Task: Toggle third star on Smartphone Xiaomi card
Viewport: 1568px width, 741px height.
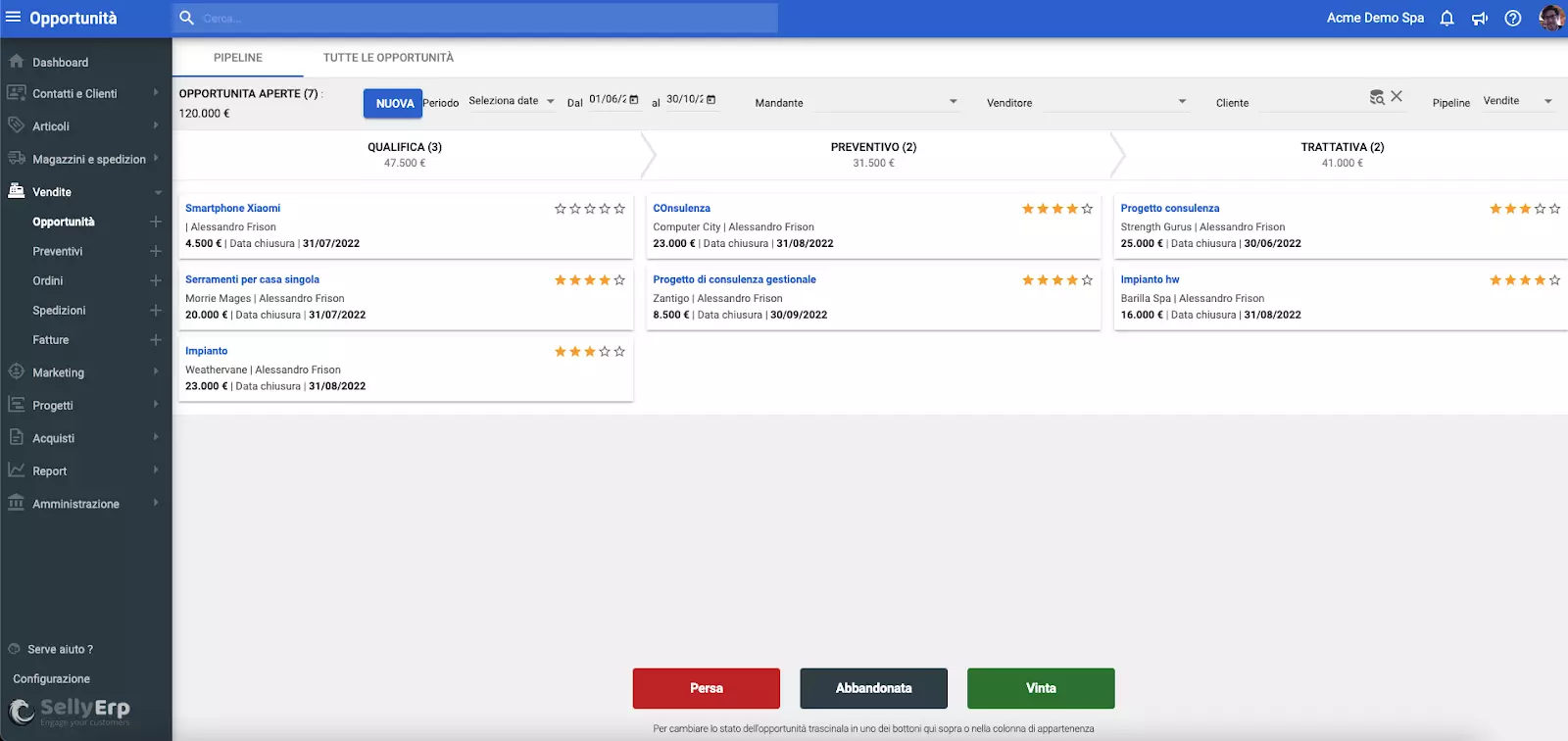Action: tap(590, 209)
